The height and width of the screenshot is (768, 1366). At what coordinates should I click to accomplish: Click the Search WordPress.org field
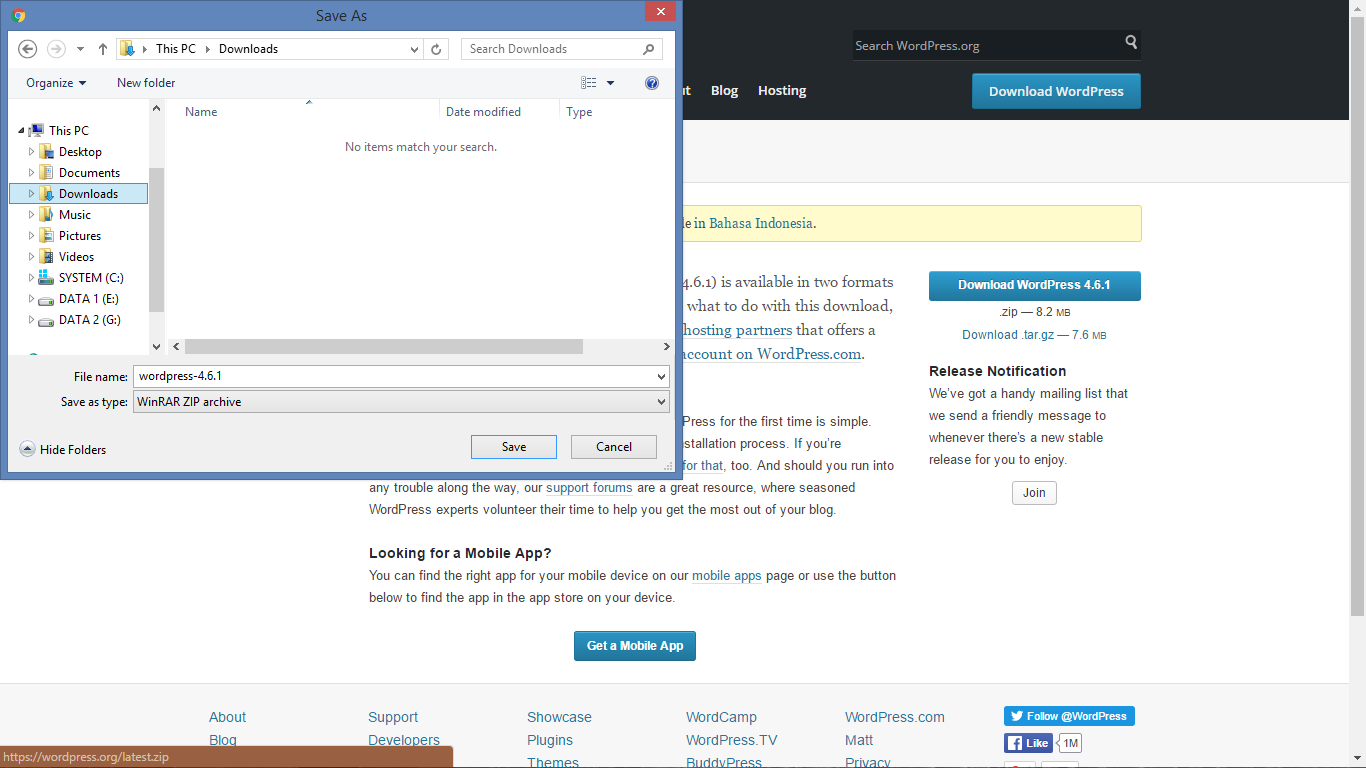tap(987, 45)
